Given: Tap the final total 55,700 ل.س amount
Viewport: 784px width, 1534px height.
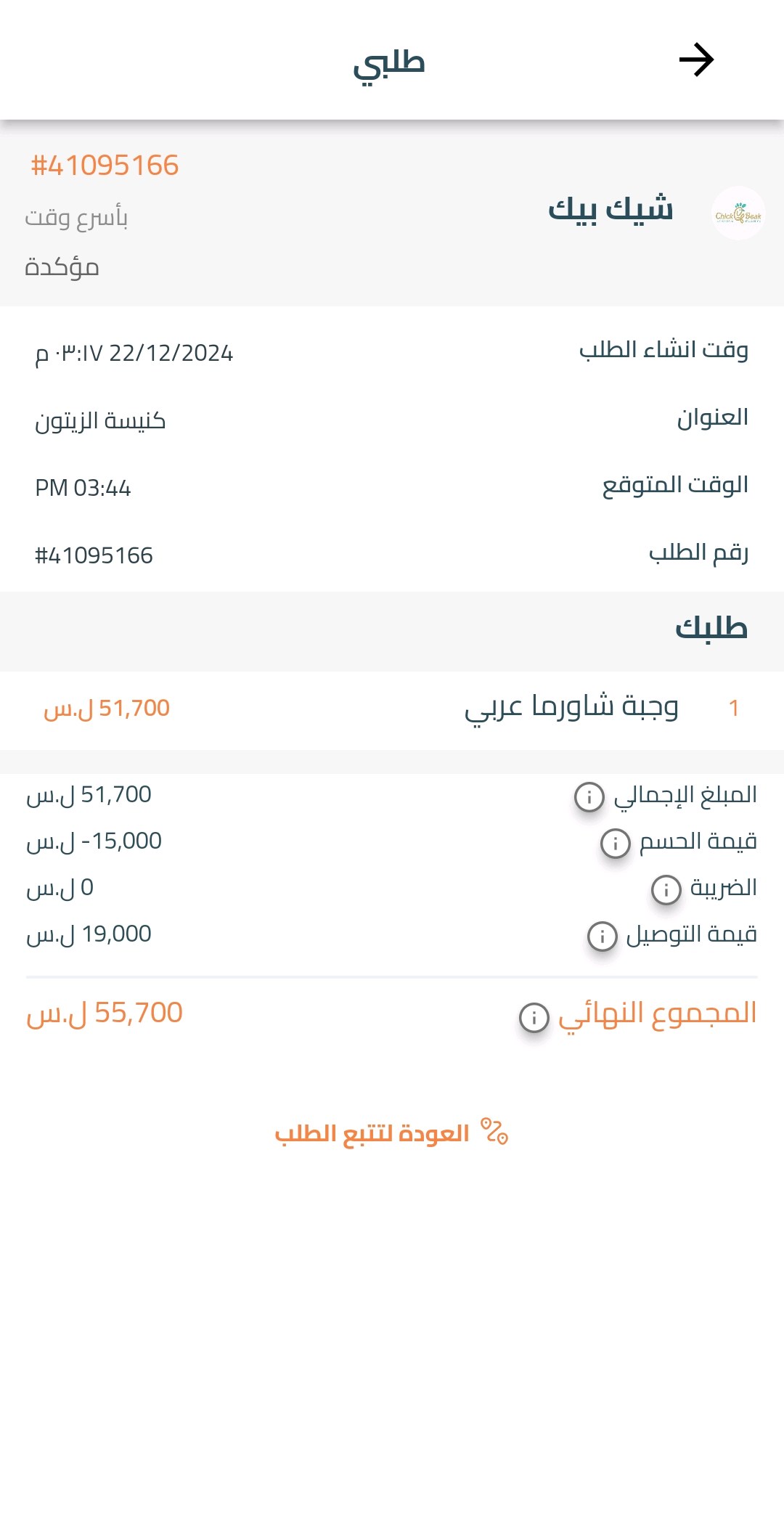Looking at the screenshot, I should coord(105,1013).
